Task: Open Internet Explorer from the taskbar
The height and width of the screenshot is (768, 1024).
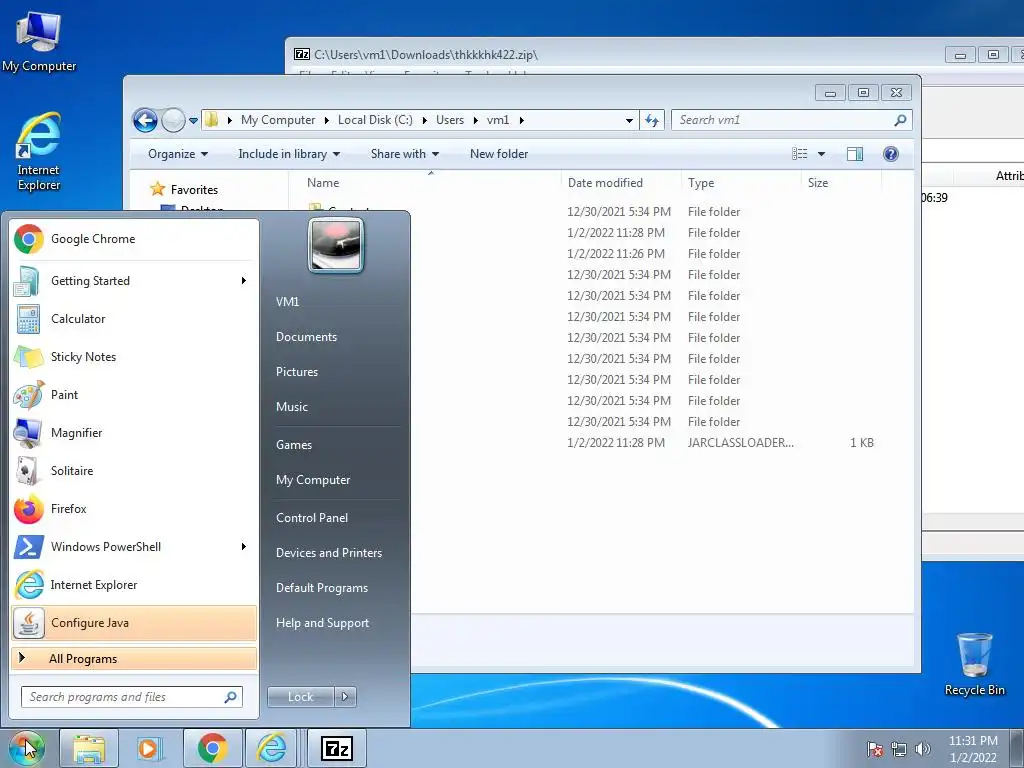Action: 272,748
